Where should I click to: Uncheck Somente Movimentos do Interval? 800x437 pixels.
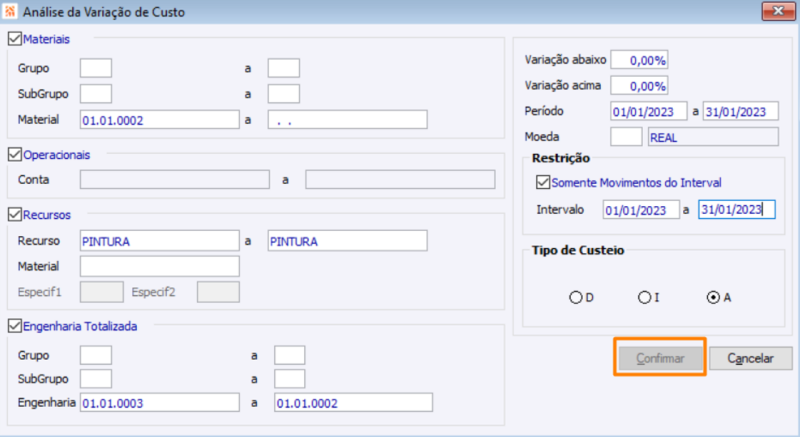pyautogui.click(x=543, y=182)
